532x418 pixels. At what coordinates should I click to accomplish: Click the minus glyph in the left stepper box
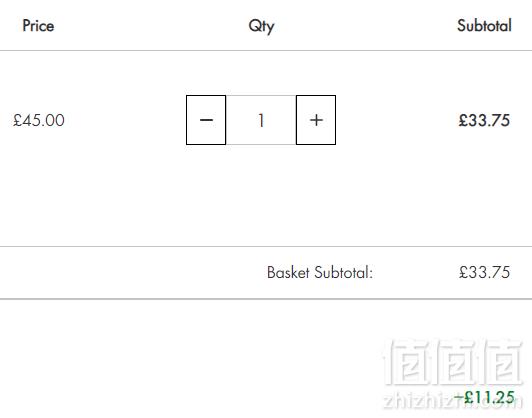click(x=206, y=120)
